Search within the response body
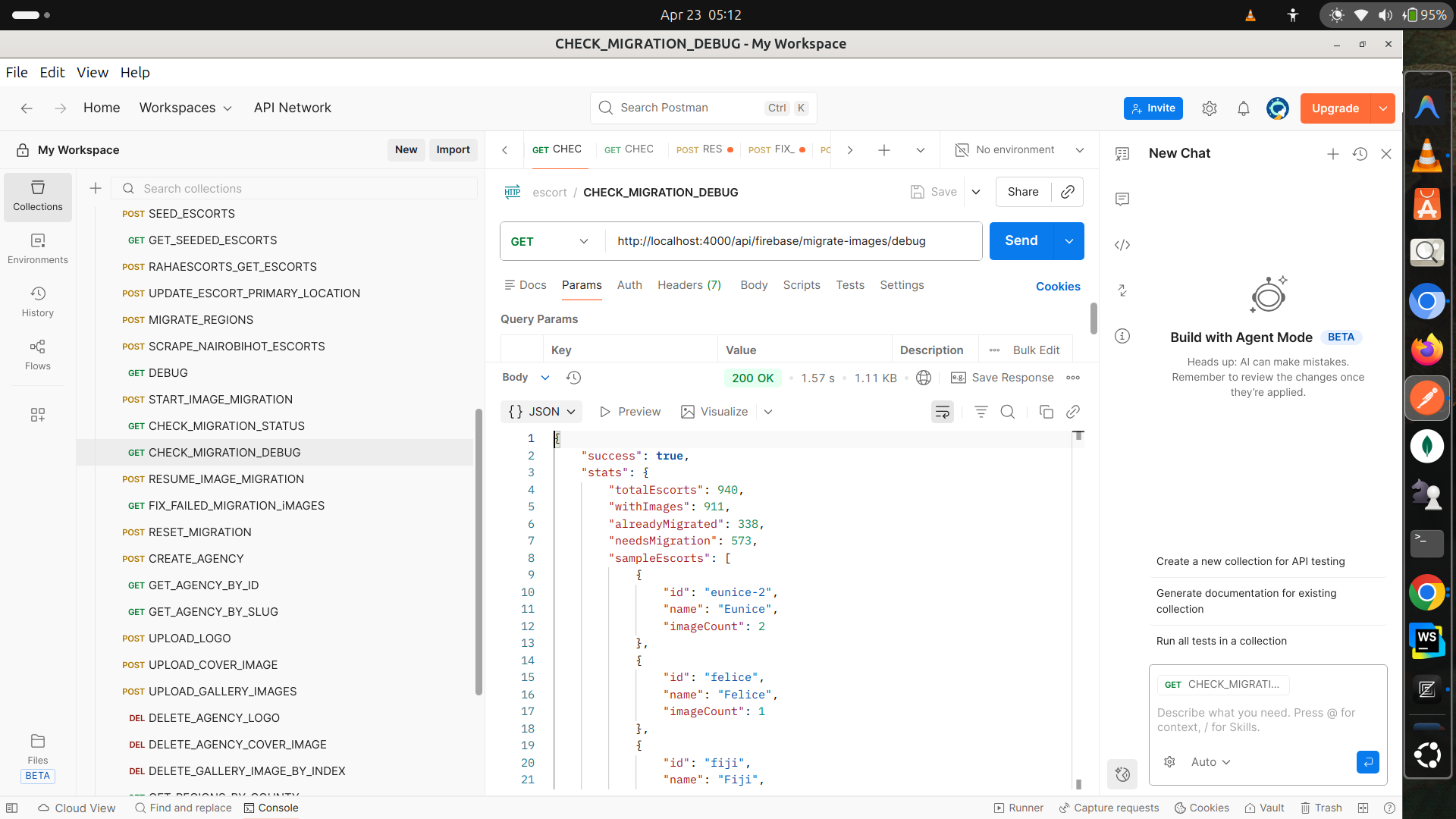Viewport: 1456px width, 819px height. [1008, 412]
